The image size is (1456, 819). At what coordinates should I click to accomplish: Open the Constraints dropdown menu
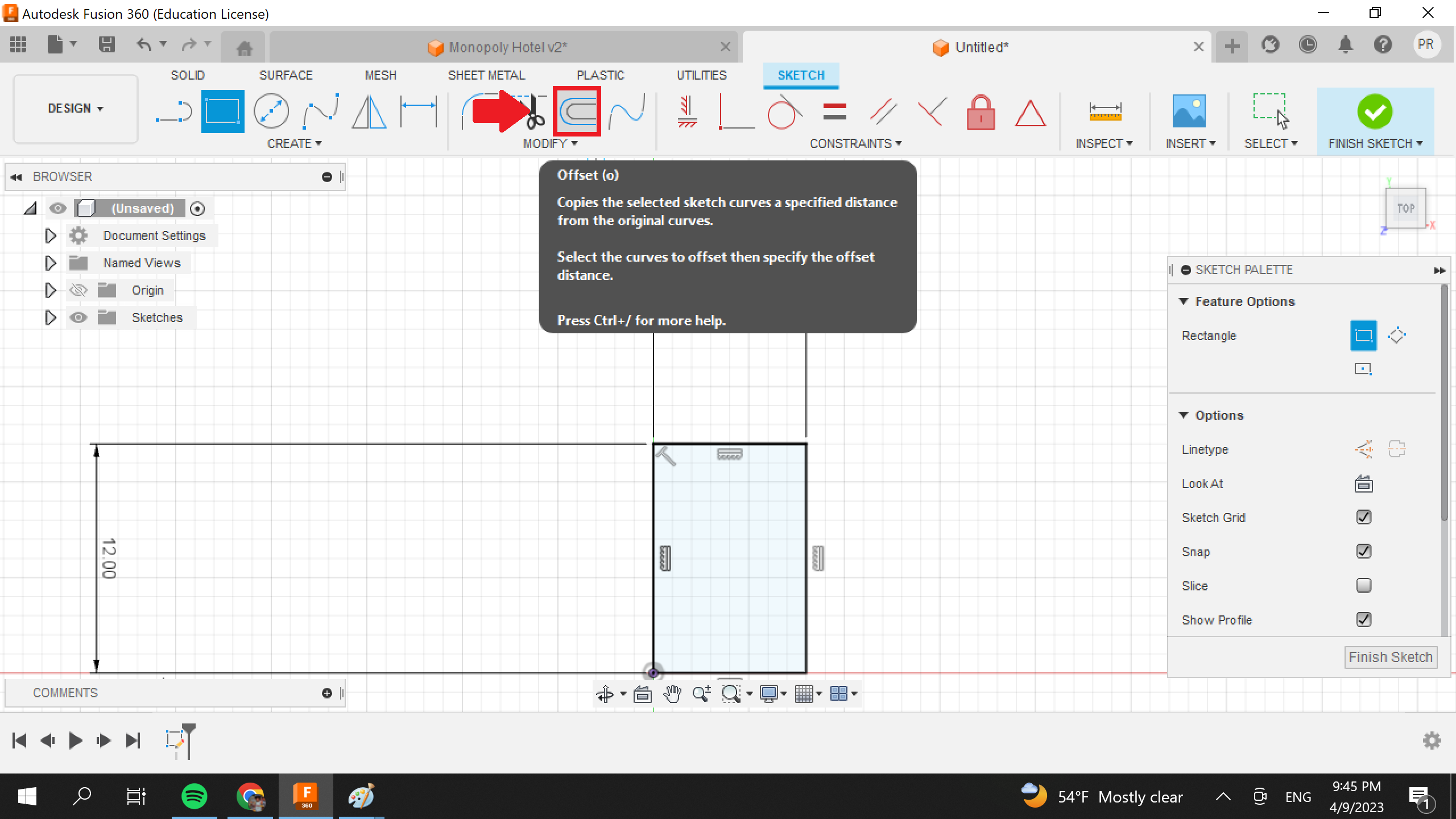pyautogui.click(x=857, y=143)
